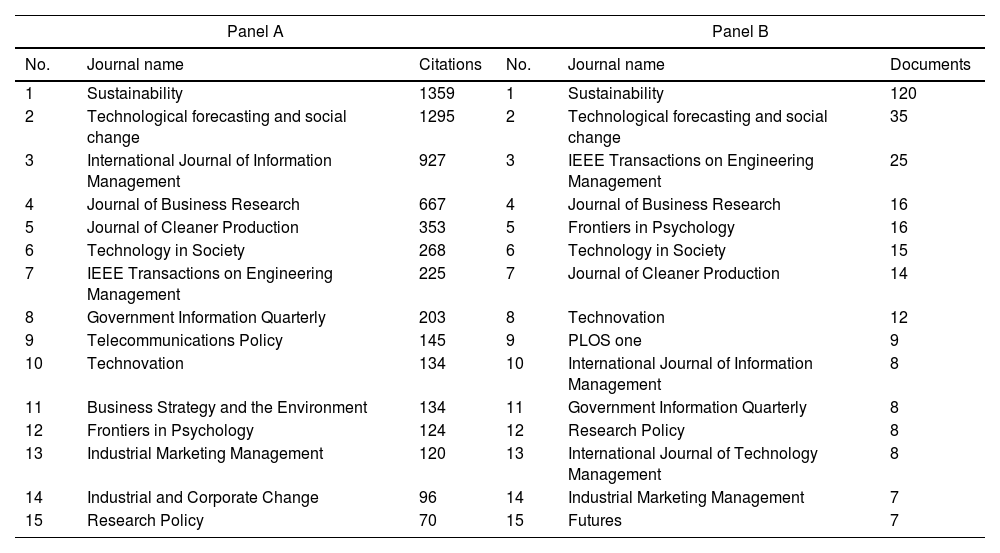Click Telecommunications Policy journal name

click(x=184, y=341)
